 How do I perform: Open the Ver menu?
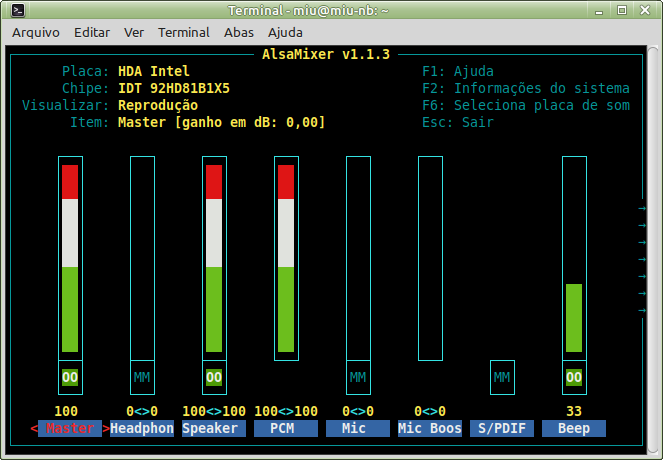pos(134,33)
